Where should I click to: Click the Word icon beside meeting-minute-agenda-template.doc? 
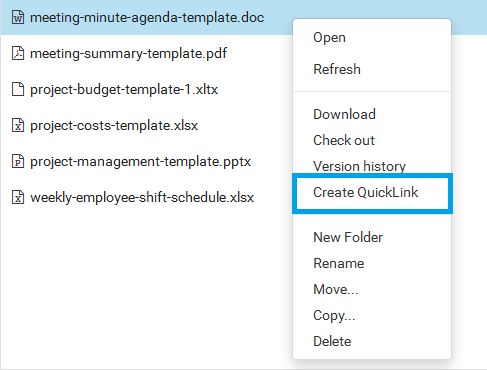pyautogui.click(x=18, y=17)
